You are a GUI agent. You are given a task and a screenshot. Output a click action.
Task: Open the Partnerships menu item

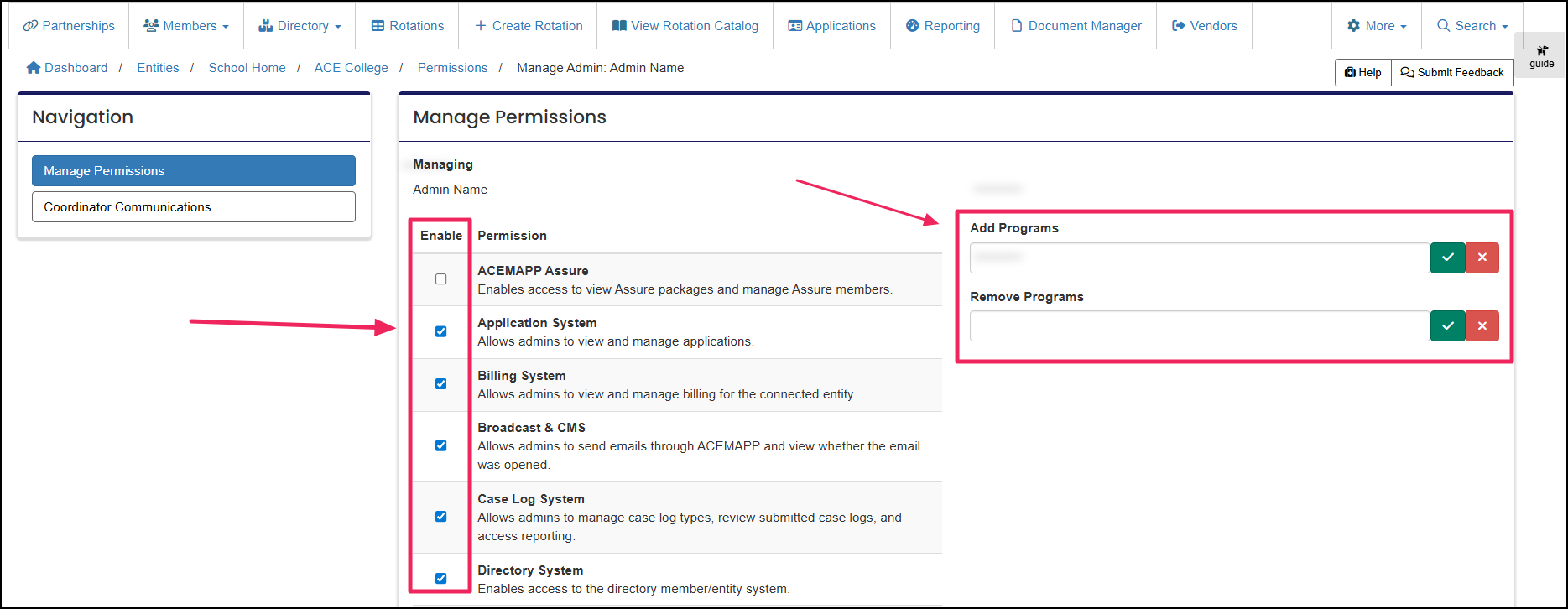click(69, 26)
